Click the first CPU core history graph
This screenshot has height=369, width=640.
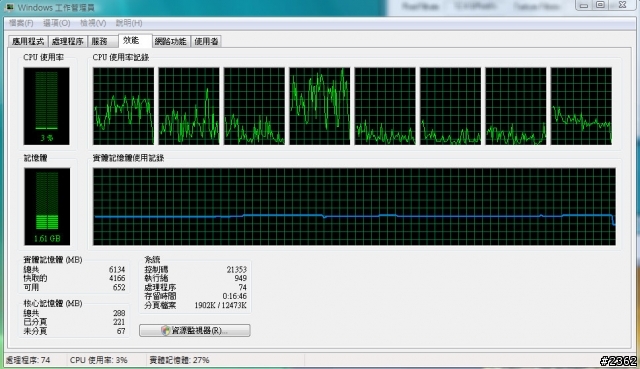124,106
